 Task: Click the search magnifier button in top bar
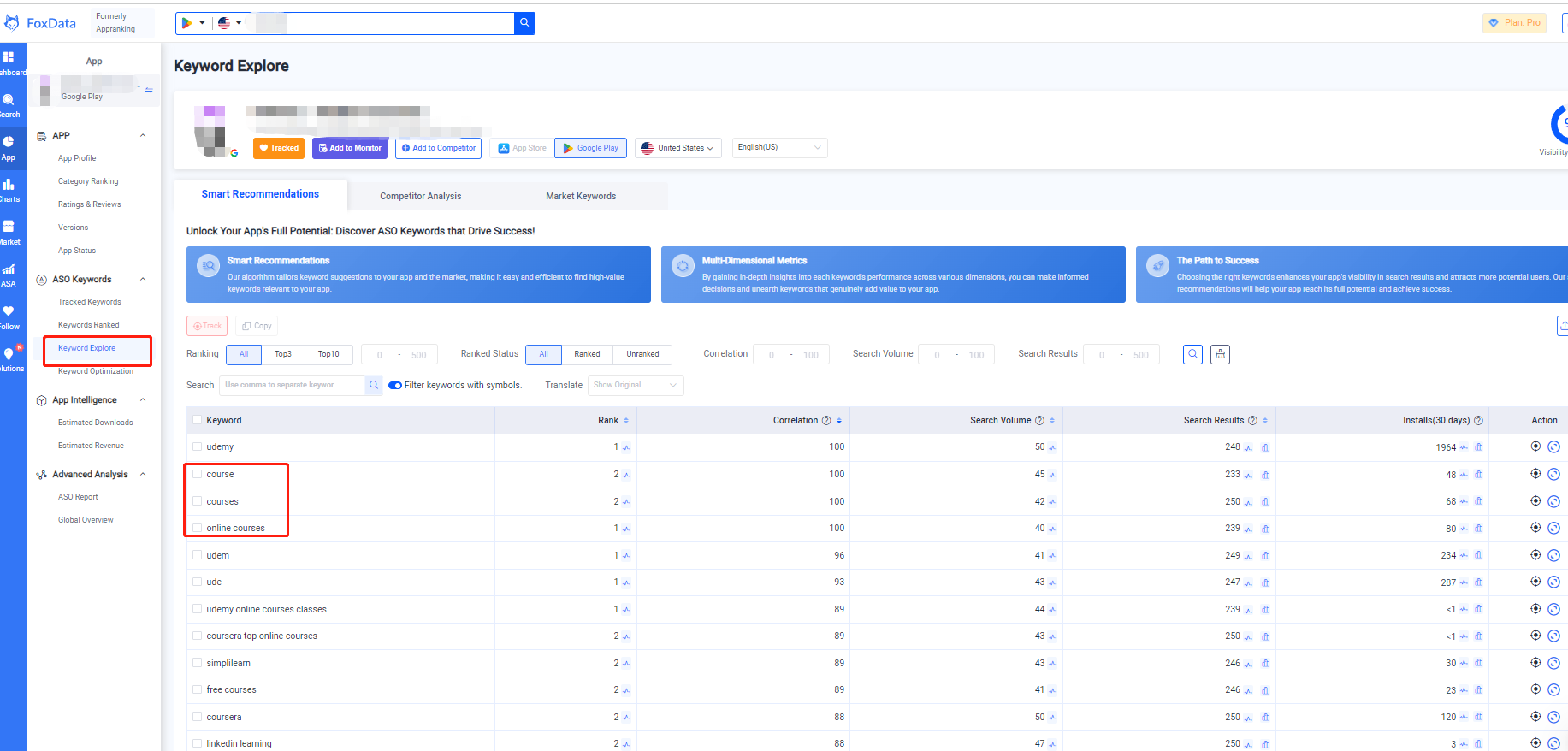pyautogui.click(x=524, y=23)
